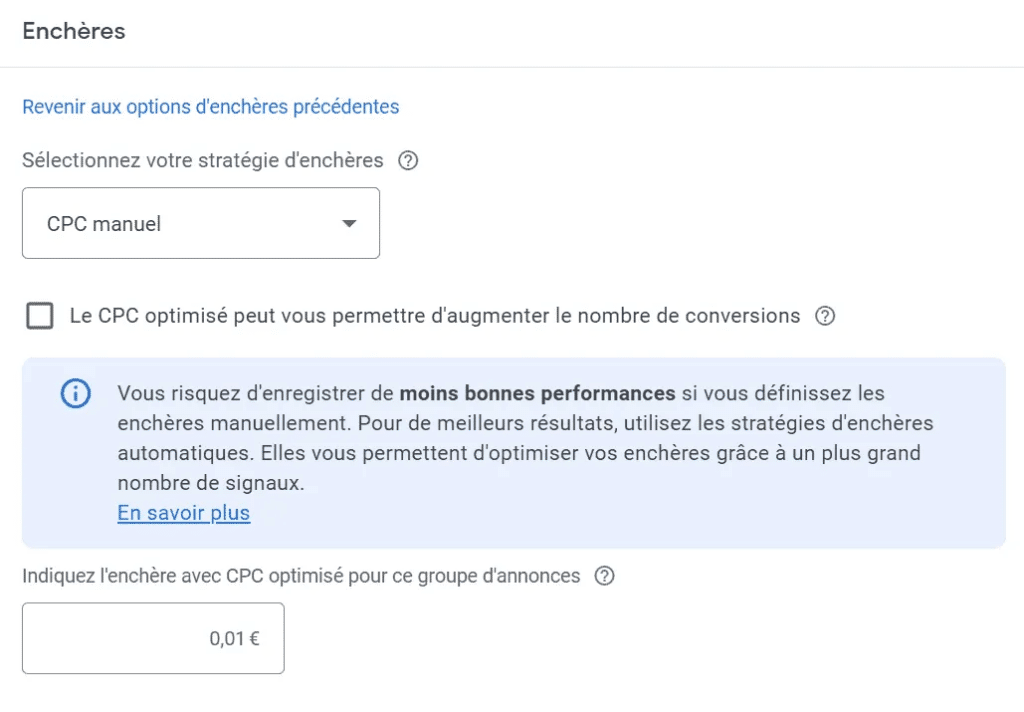
Task: Open help icon beside bidding strategy label
Action: [x=408, y=161]
